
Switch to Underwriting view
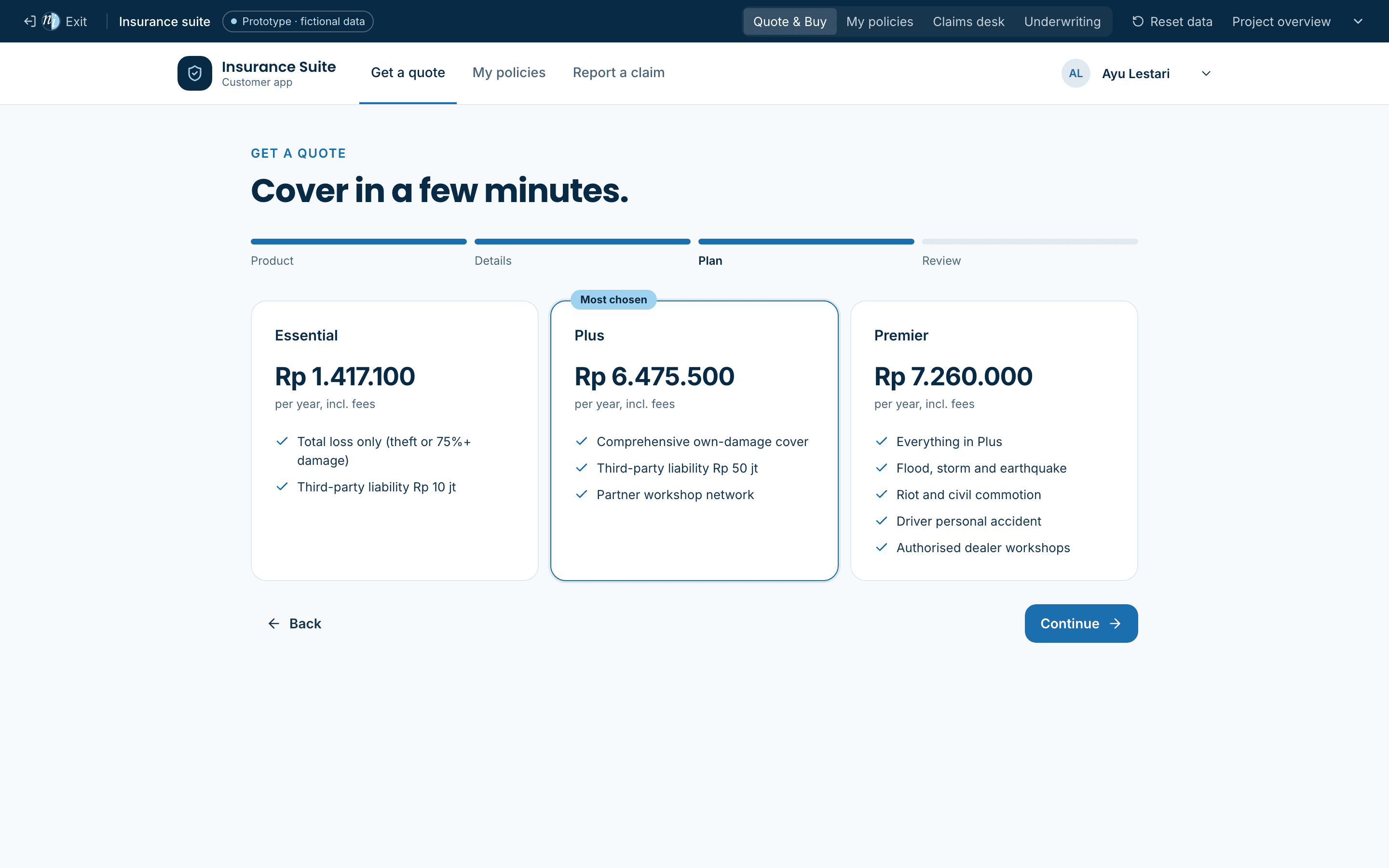(x=1062, y=22)
